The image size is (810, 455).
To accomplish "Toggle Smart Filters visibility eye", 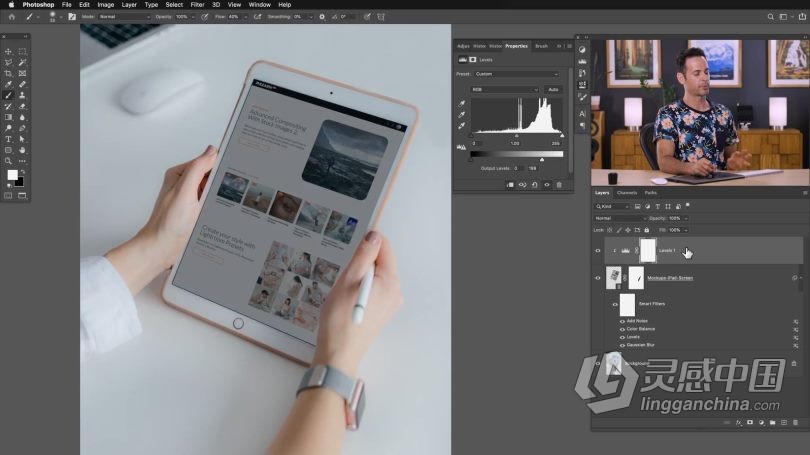I will coord(615,304).
